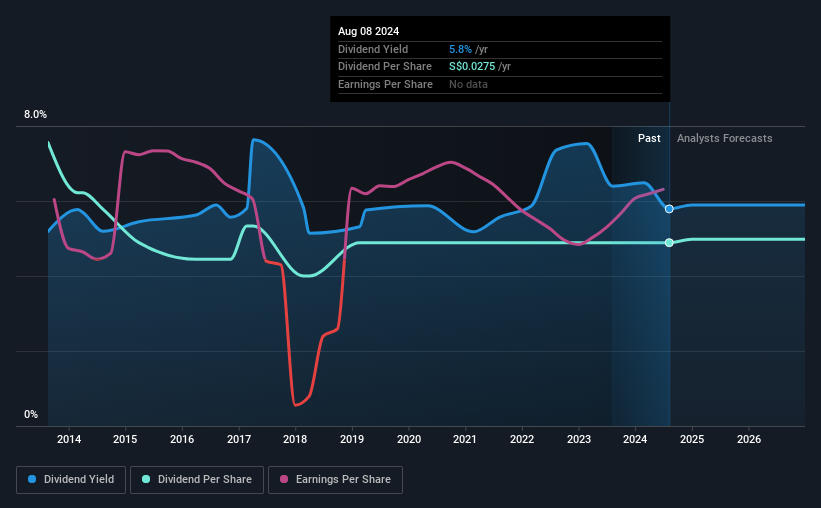Viewport: 821px width, 508px height.
Task: Click the 2016 x-axis label
Action: [x=182, y=439]
